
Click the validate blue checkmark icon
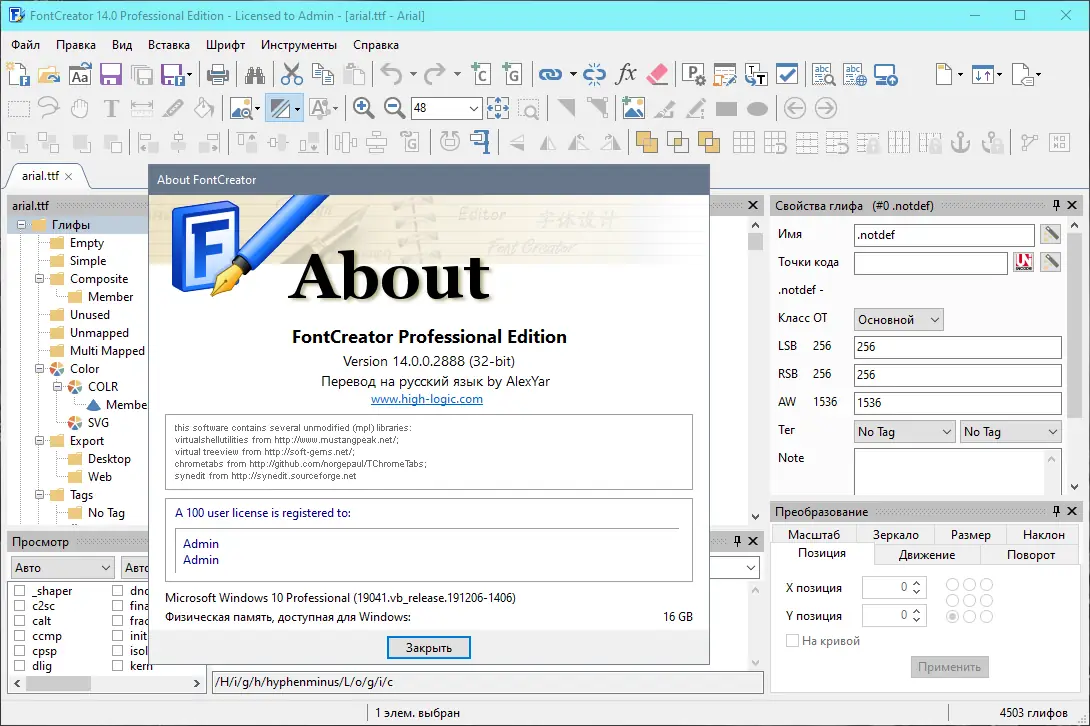(787, 74)
